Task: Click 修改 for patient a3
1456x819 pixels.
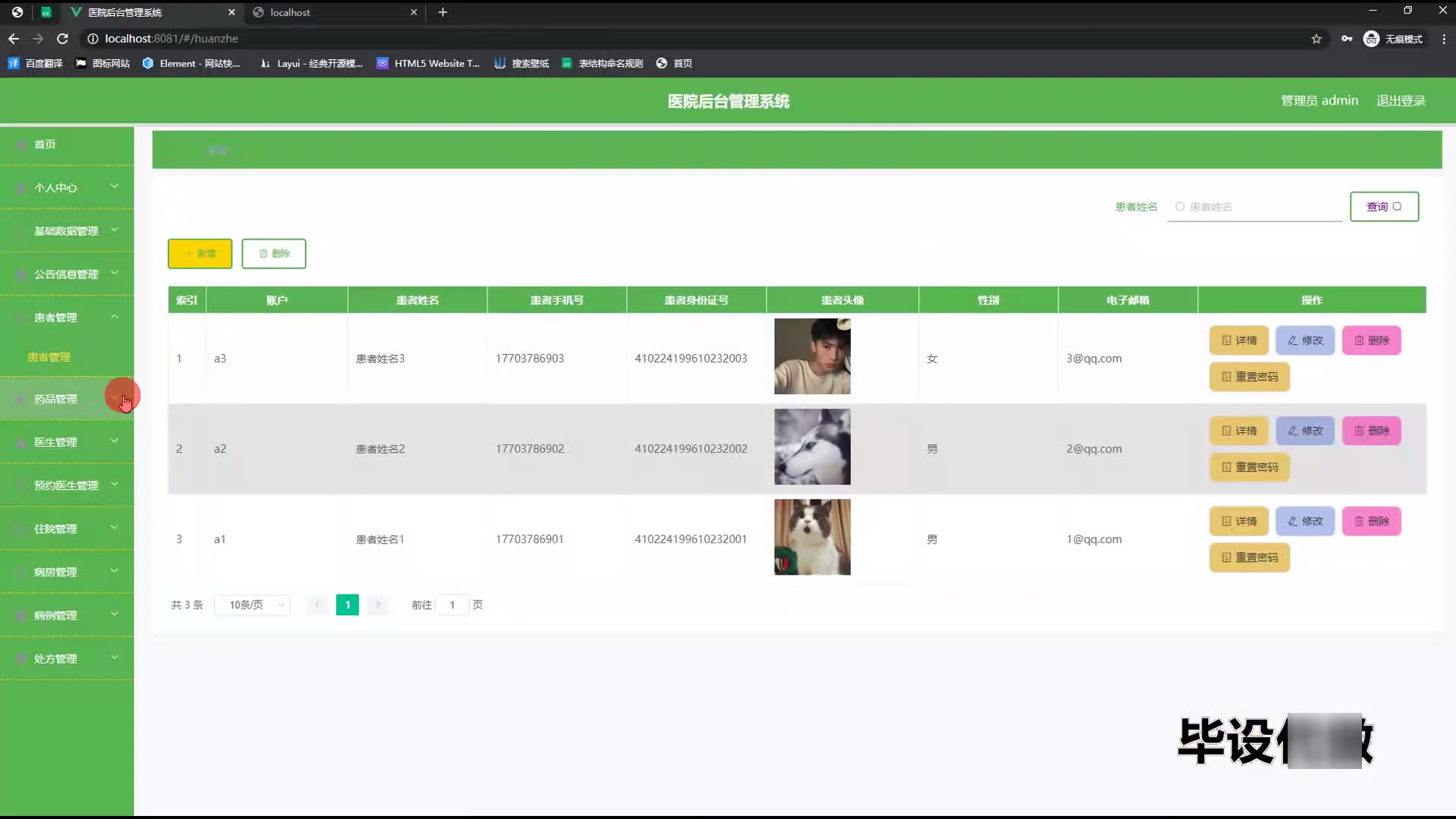Action: coord(1305,340)
